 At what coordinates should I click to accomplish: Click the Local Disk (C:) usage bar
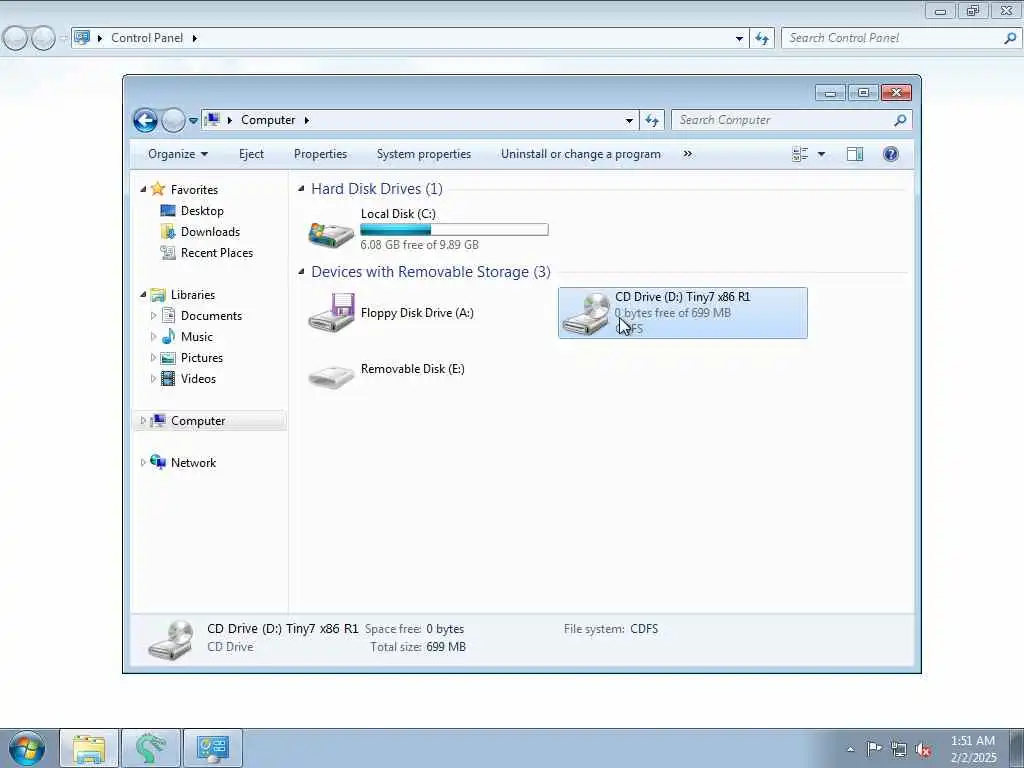455,229
